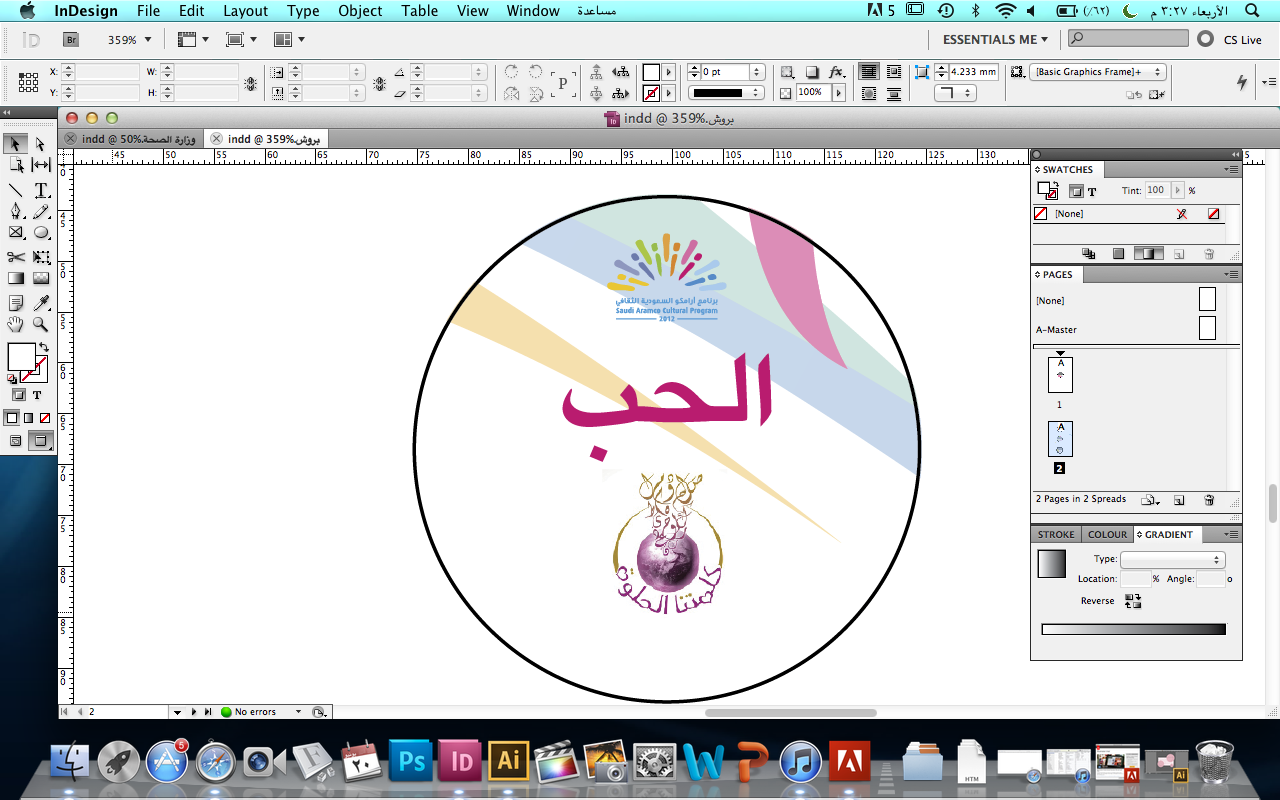
Task: Open the Gradient Type dropdown
Action: 1172,560
